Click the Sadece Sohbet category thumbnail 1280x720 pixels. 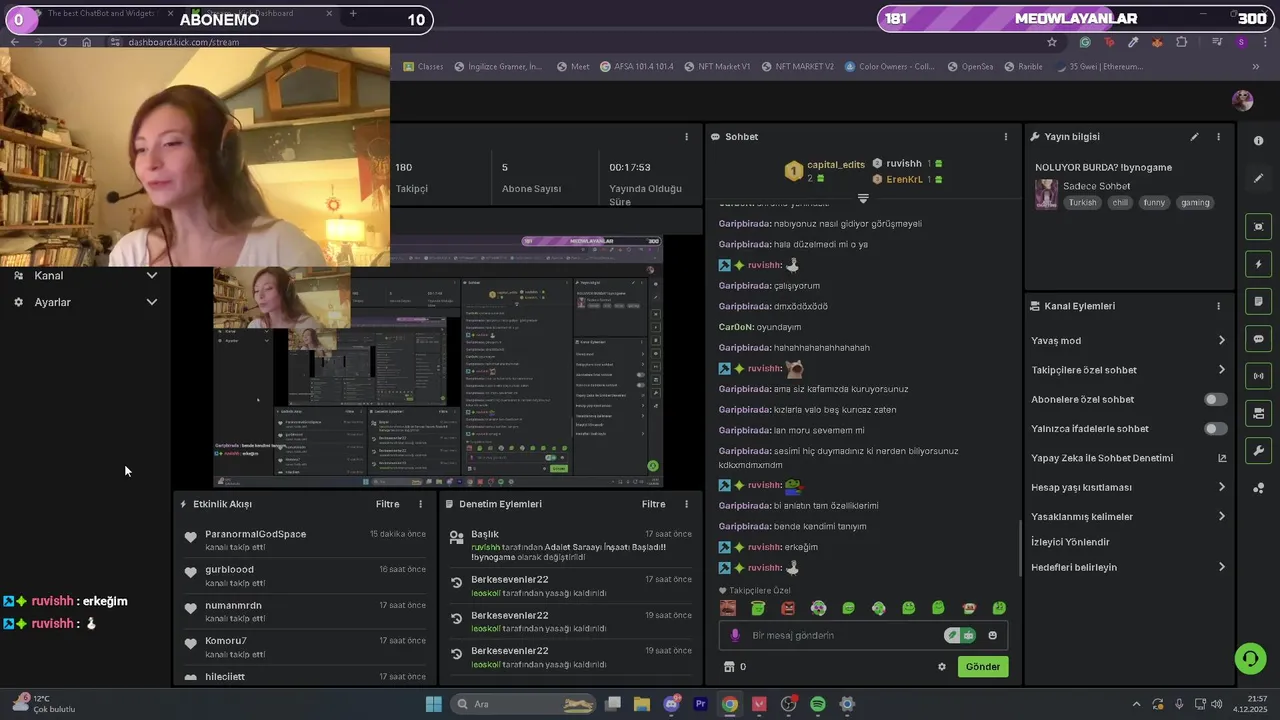(1046, 194)
